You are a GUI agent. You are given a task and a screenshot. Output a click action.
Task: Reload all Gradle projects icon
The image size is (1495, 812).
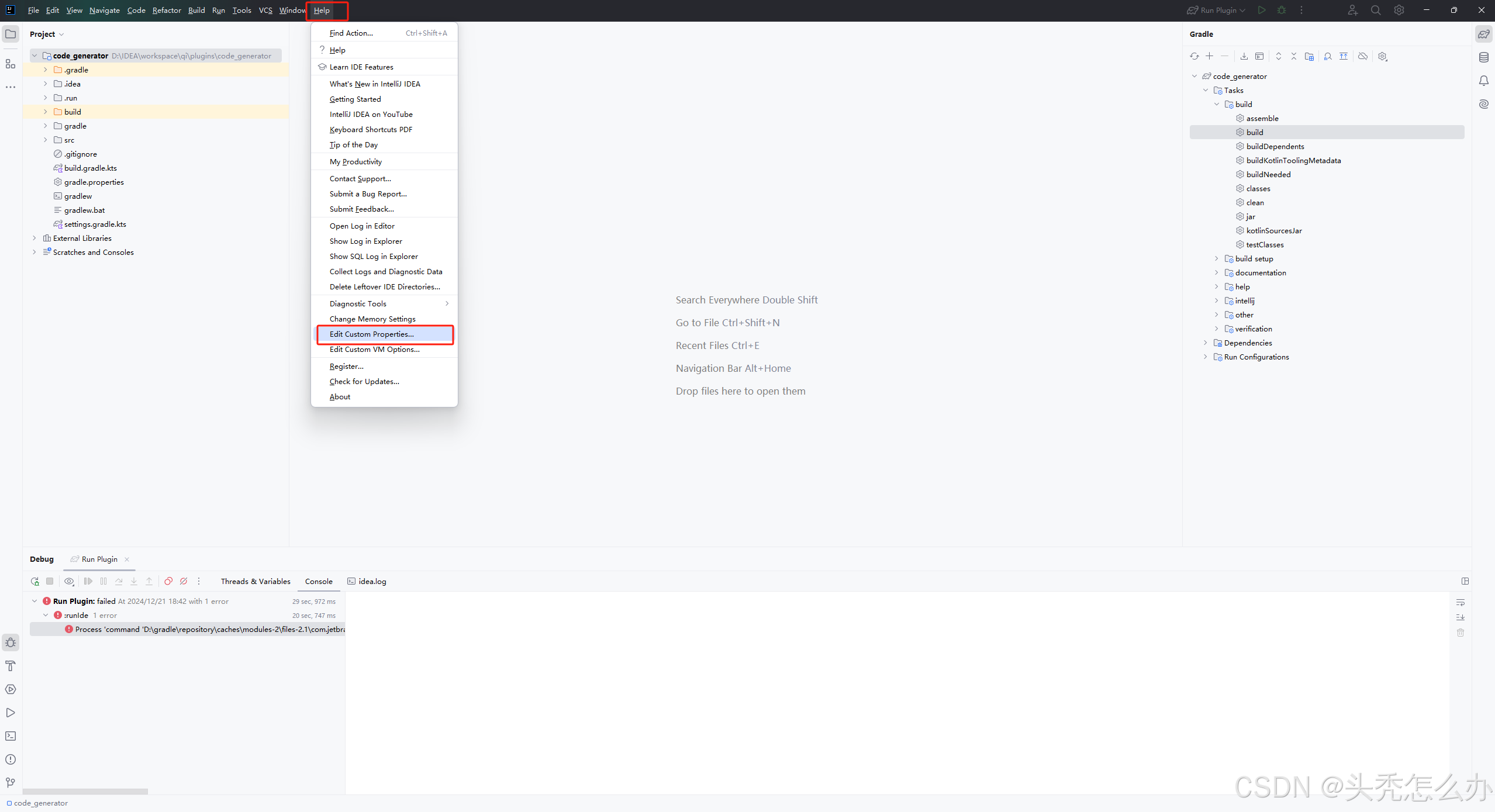click(1194, 56)
